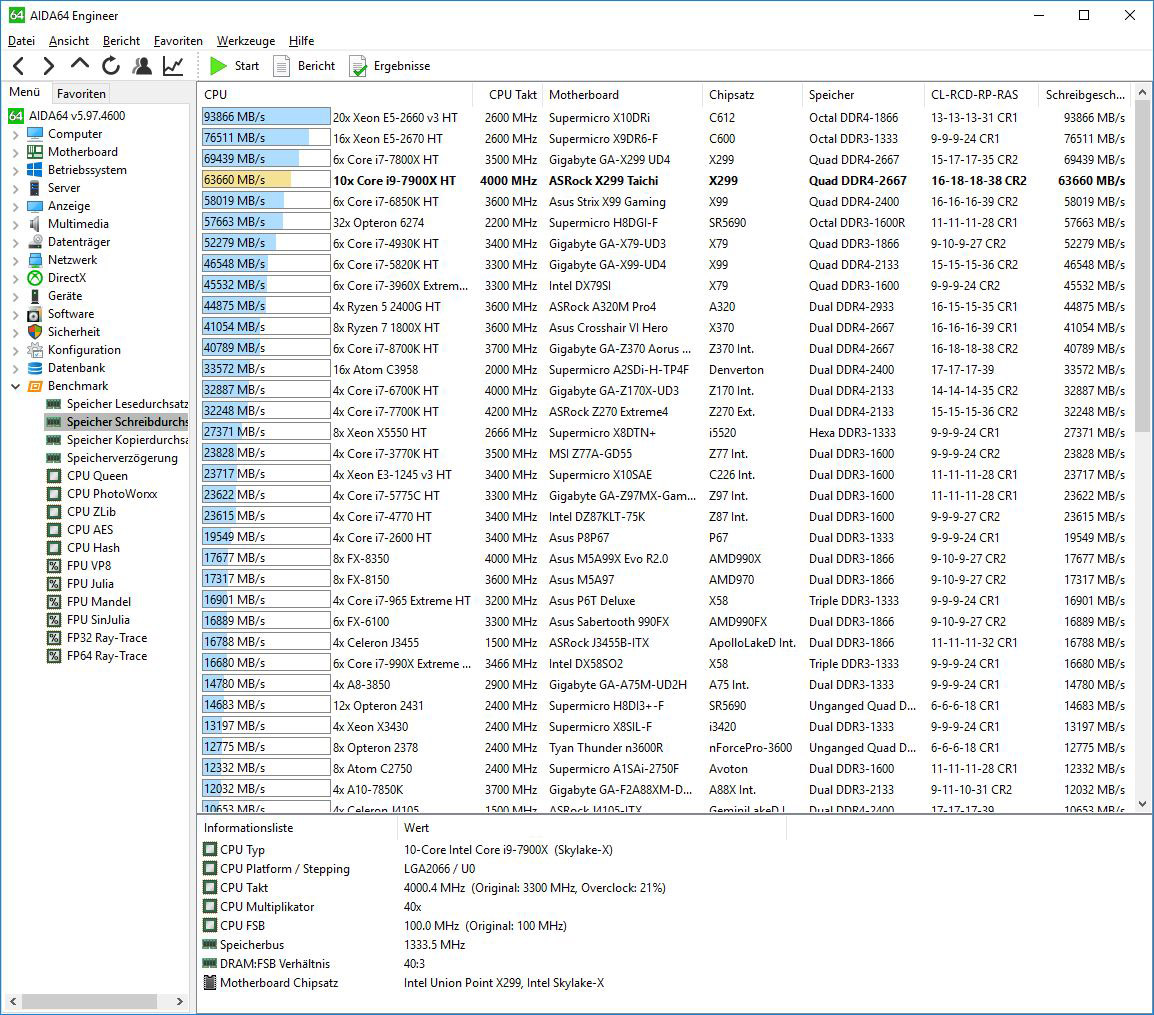Open Speicher Lesedurchsatz benchmark
The width and height of the screenshot is (1154, 1015).
[116, 404]
